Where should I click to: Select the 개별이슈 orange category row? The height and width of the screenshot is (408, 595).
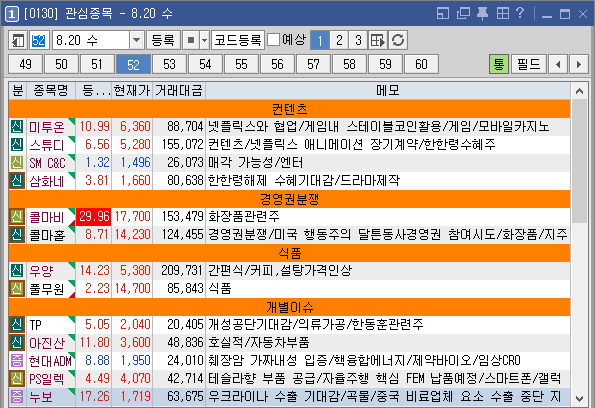290,307
